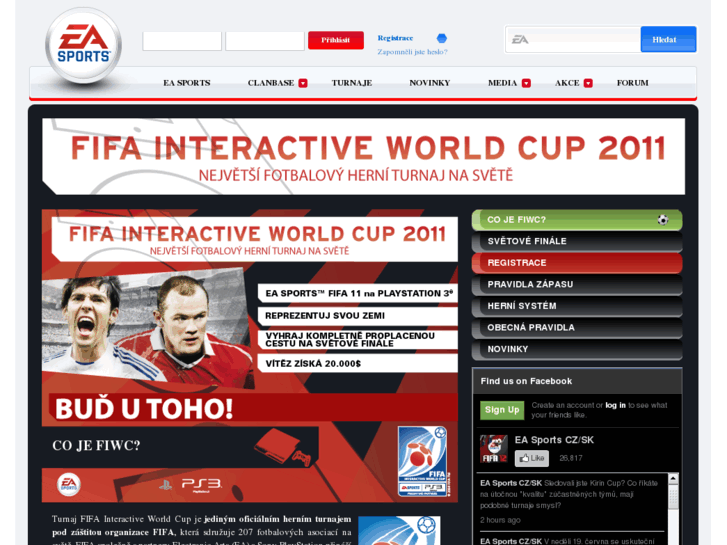Open the CLANBASE menu item

click(x=271, y=83)
